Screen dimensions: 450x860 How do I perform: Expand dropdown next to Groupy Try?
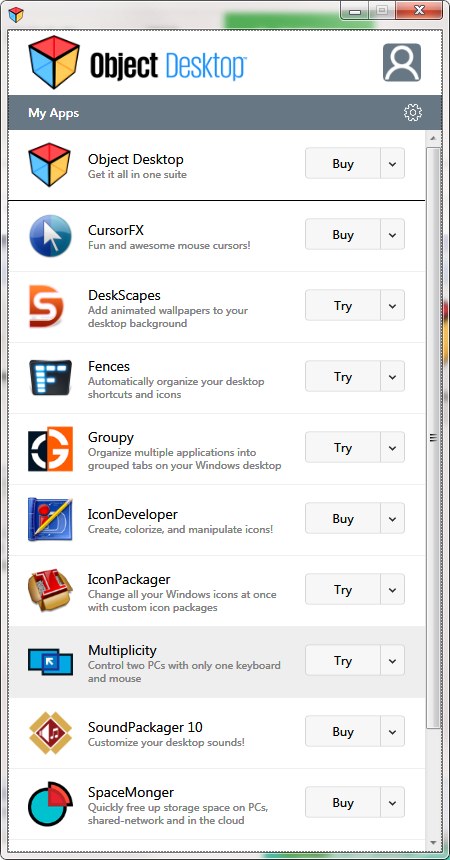coord(392,448)
